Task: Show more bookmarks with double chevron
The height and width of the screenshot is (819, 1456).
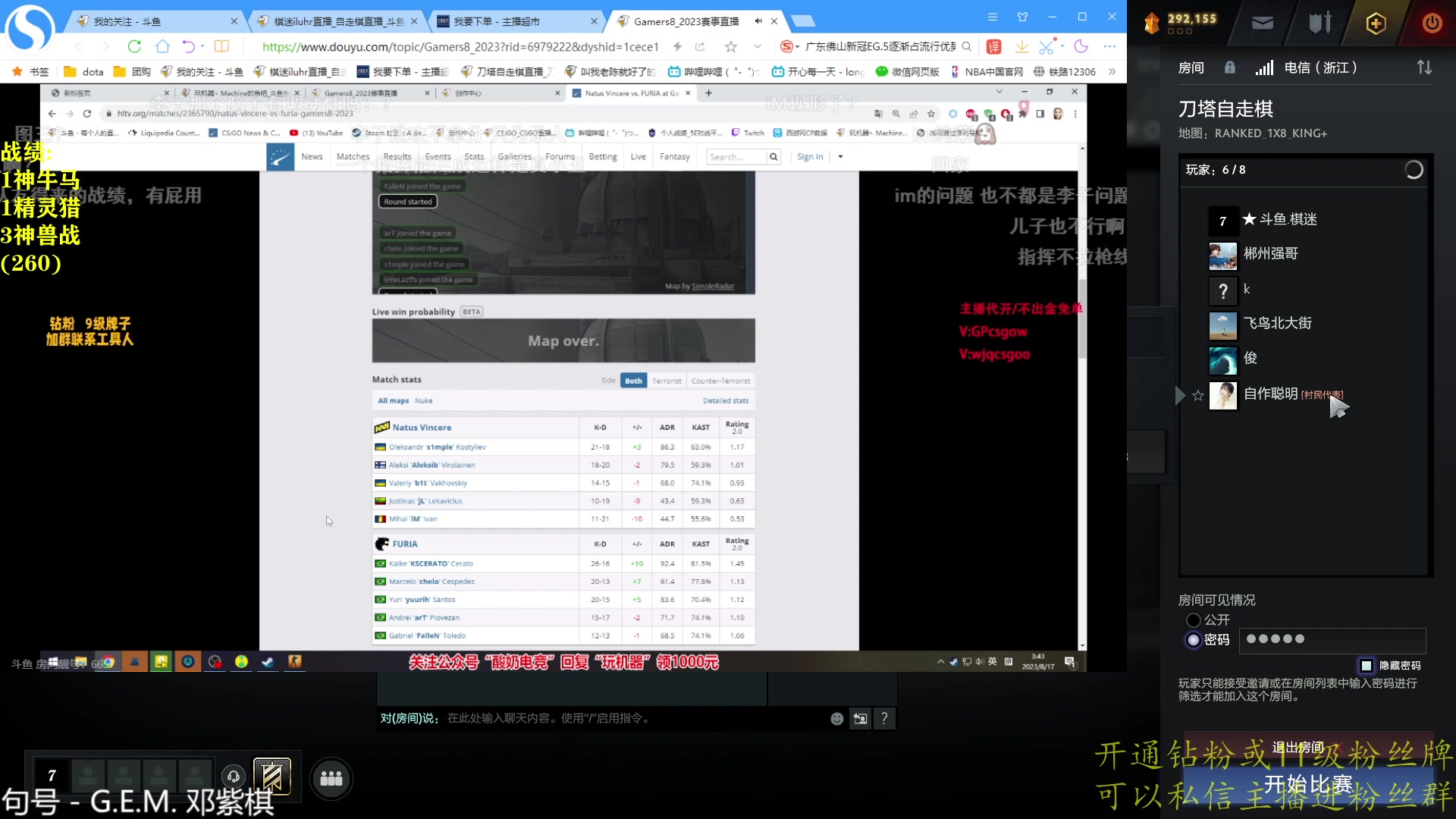Action: pos(1112,72)
